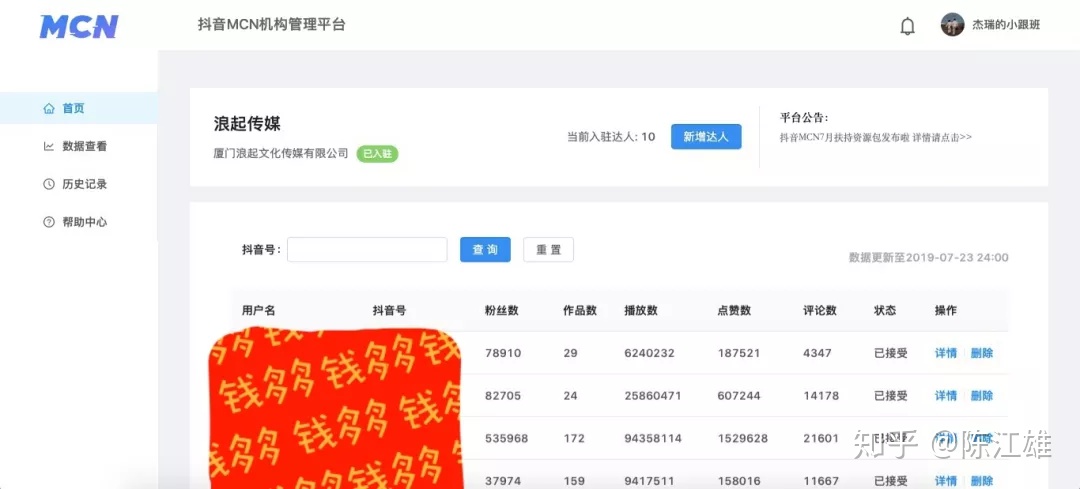The image size is (1080, 489).
Task: Focus the 抖音号 search input
Action: click(367, 249)
